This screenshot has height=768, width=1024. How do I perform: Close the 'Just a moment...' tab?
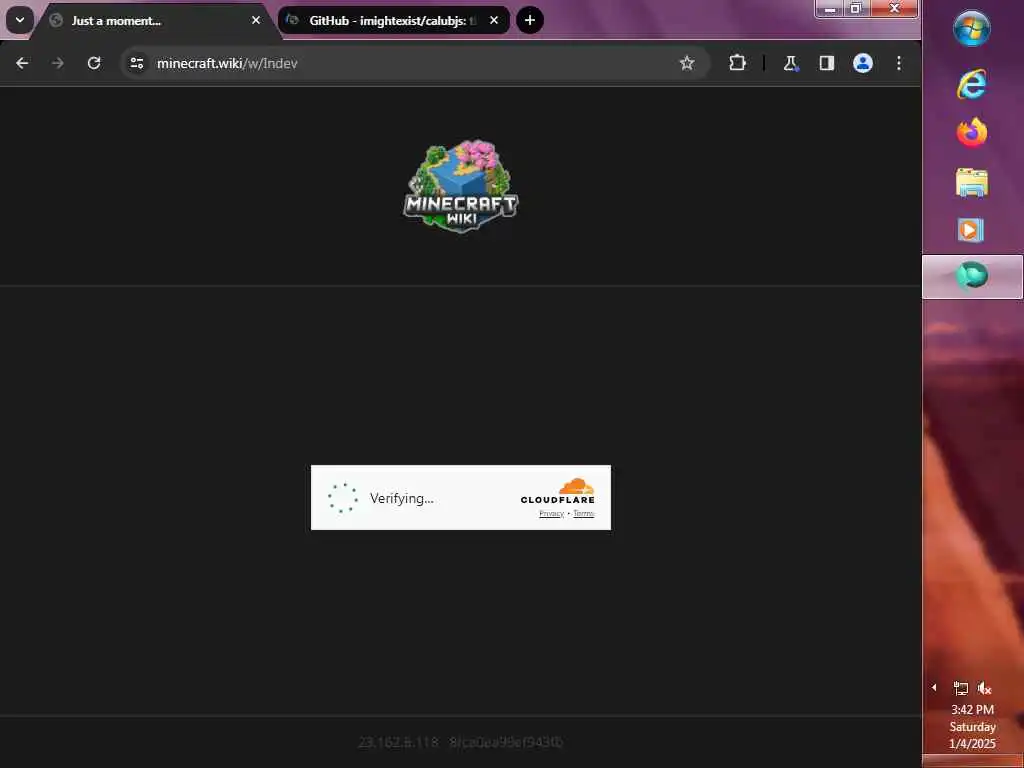click(256, 20)
